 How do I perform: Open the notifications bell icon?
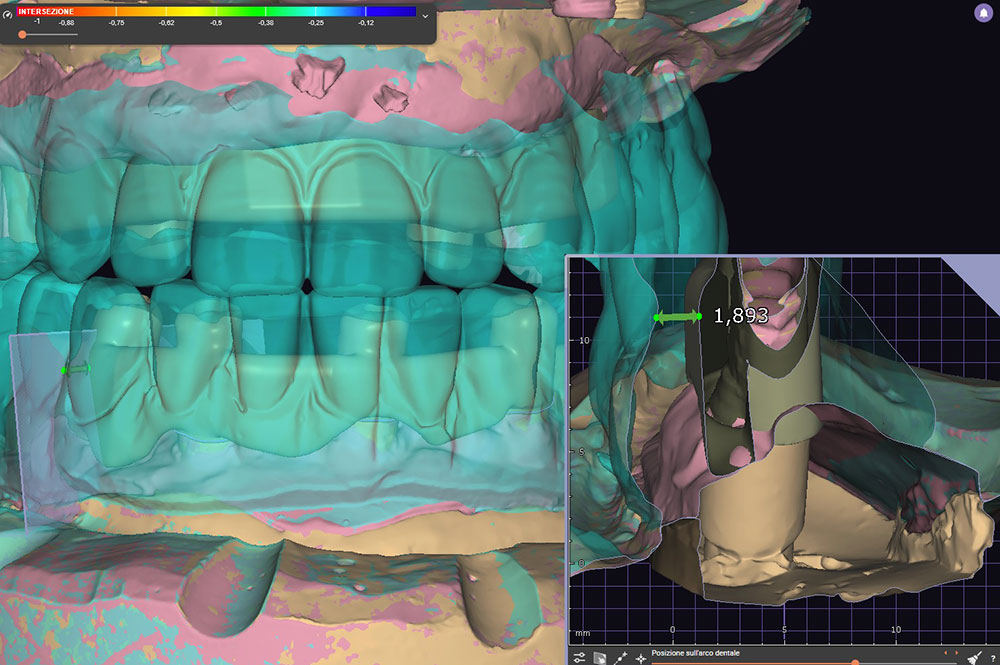click(x=982, y=13)
